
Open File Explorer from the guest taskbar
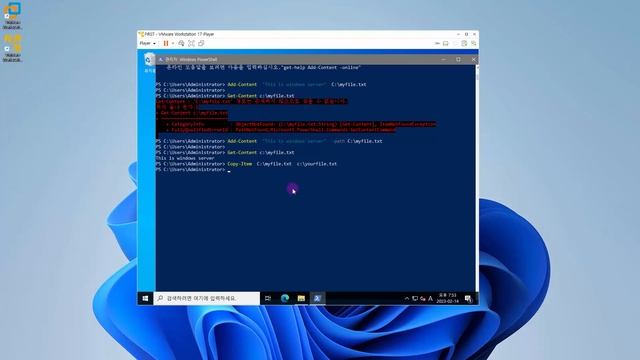pyautogui.click(x=301, y=298)
